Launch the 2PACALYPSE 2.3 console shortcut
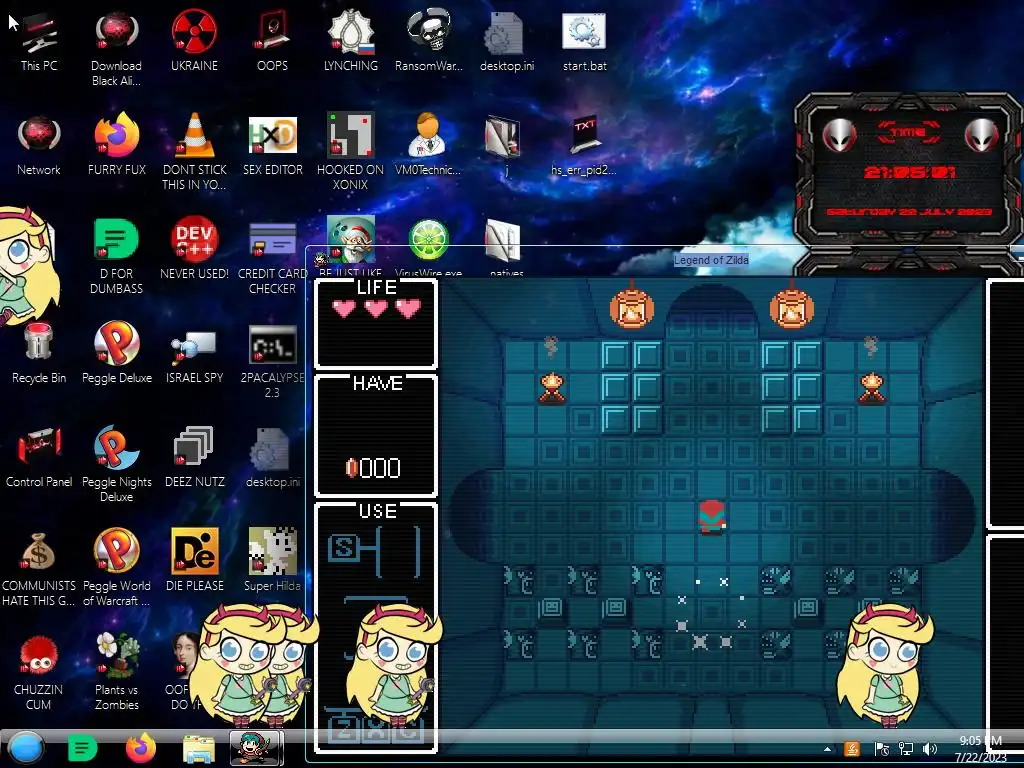 (x=272, y=360)
